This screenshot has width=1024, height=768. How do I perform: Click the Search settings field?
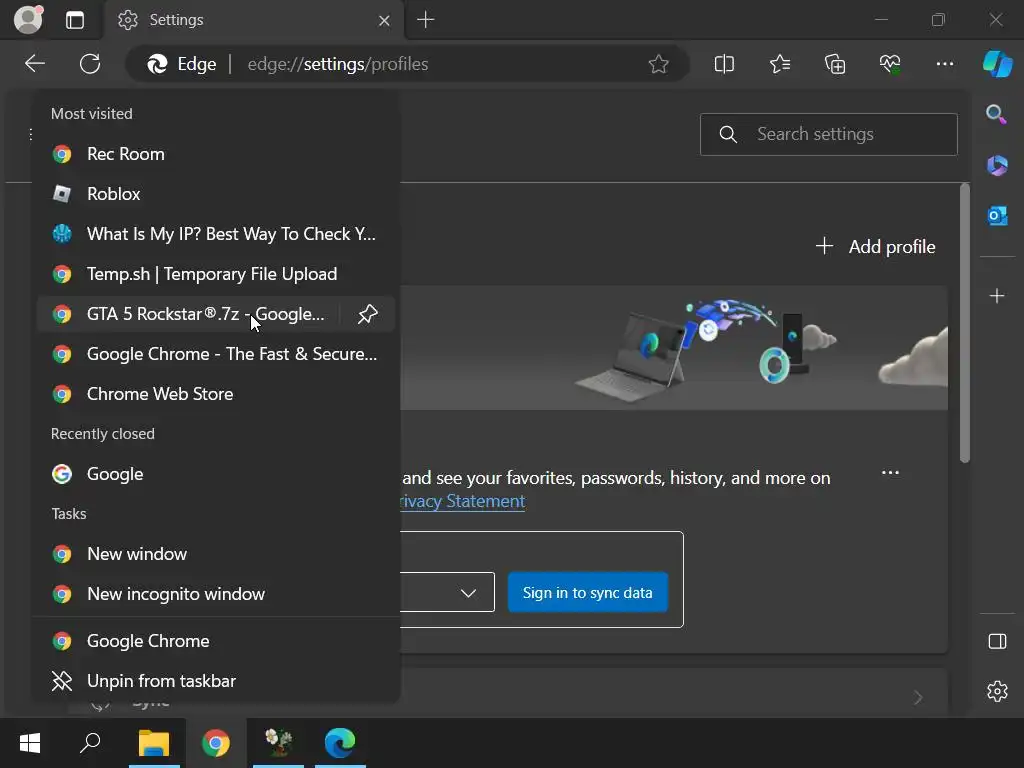[x=829, y=135]
